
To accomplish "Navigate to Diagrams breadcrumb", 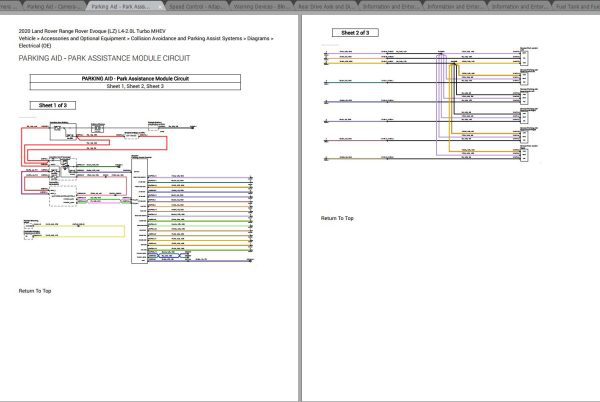I will click(x=258, y=38).
